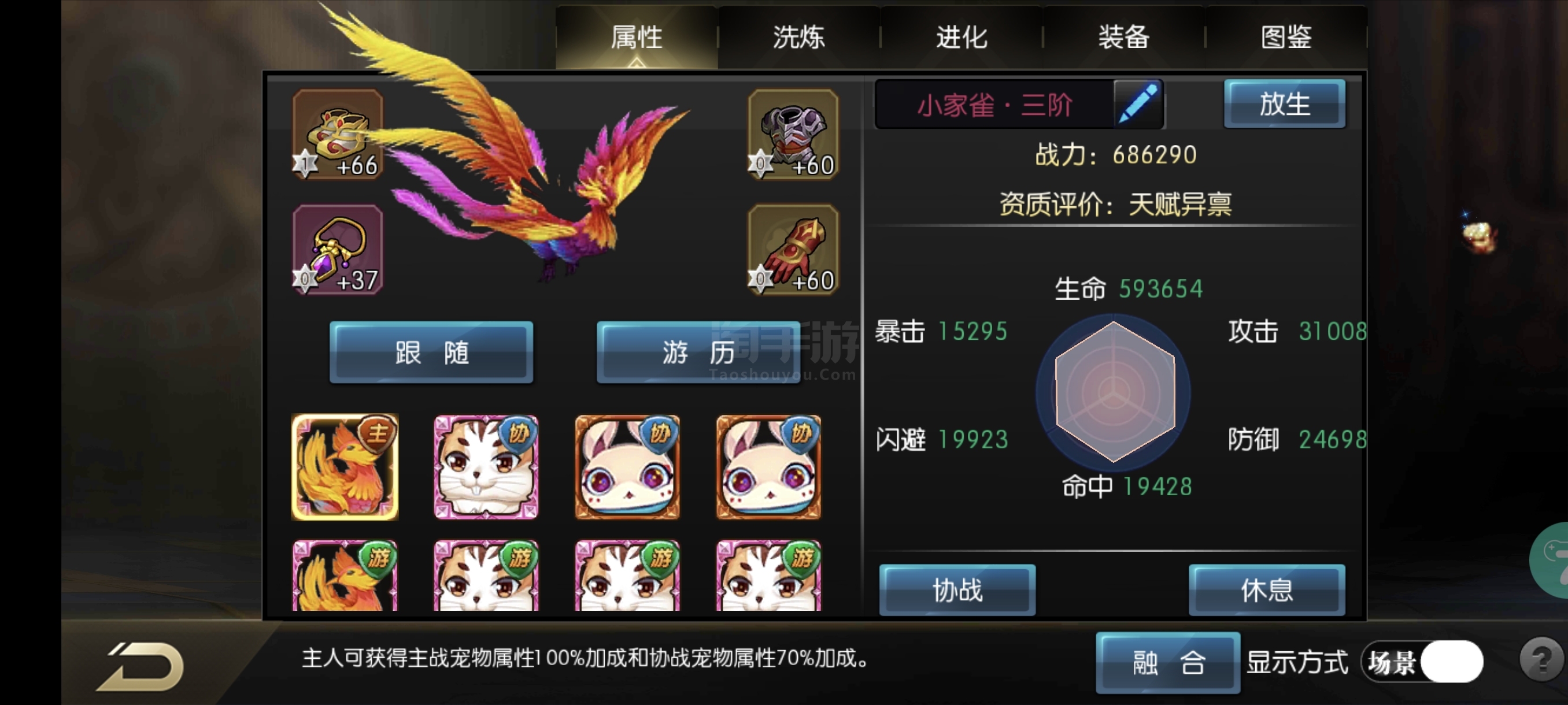Open the 进化 tab
Viewport: 1568px width, 705px height.
tap(961, 37)
